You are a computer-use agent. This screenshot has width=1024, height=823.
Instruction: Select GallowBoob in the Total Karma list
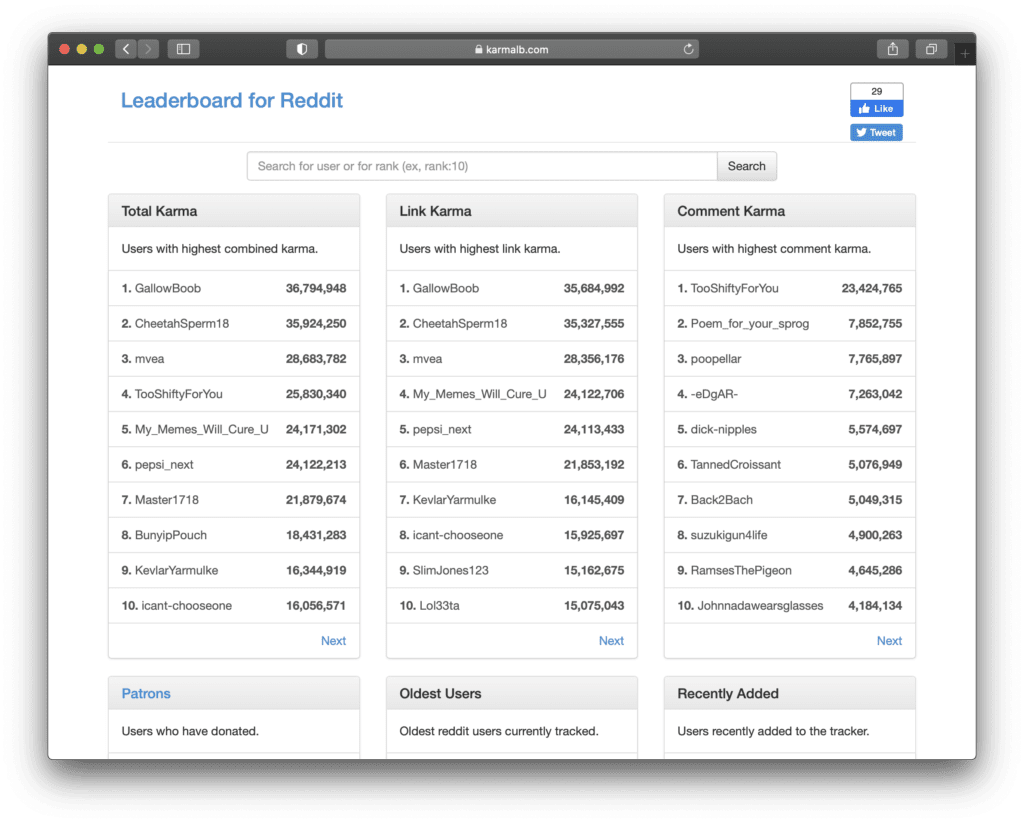pyautogui.click(x=168, y=288)
